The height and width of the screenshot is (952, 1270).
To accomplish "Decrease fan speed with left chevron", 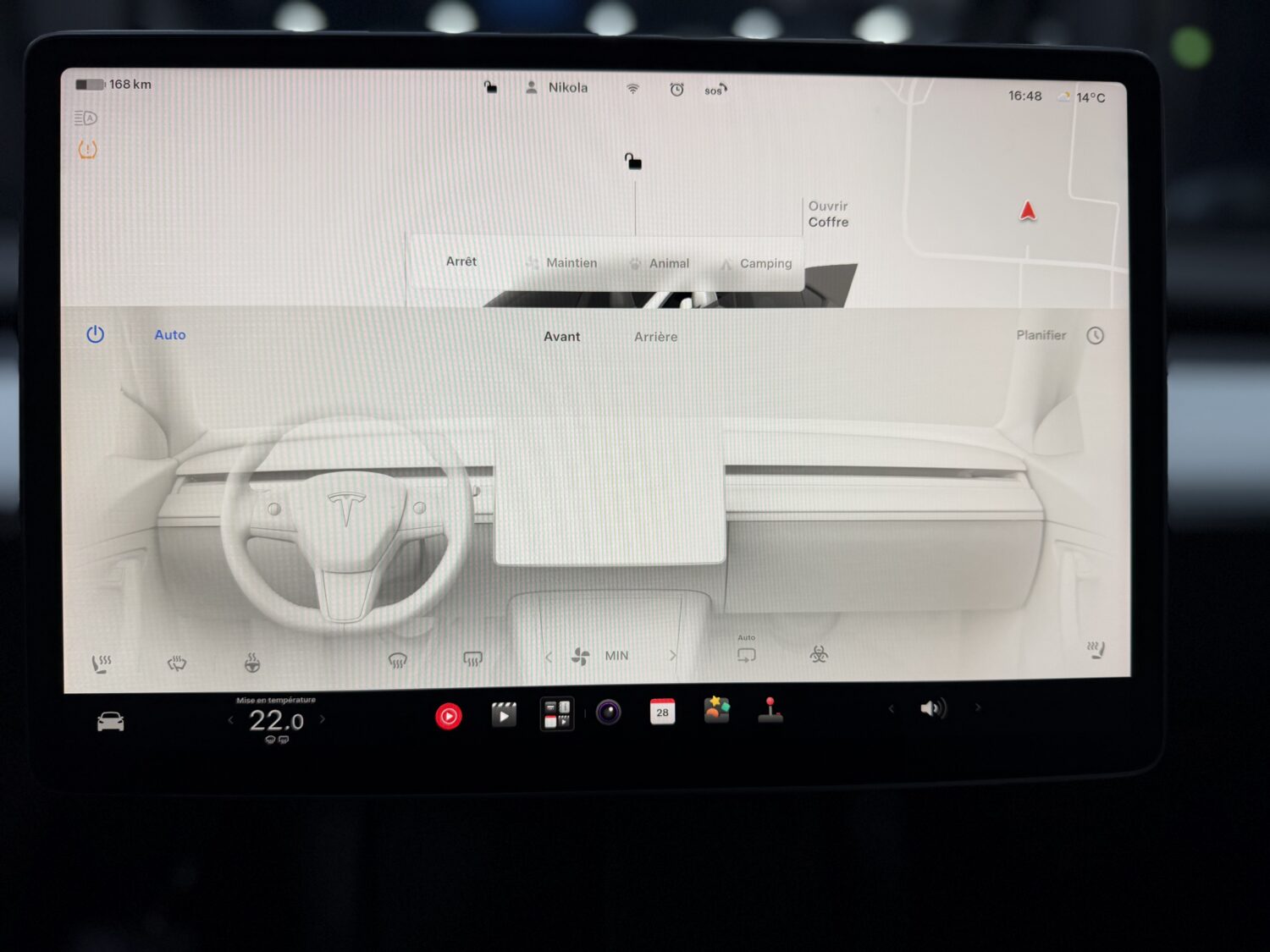I will tap(549, 657).
